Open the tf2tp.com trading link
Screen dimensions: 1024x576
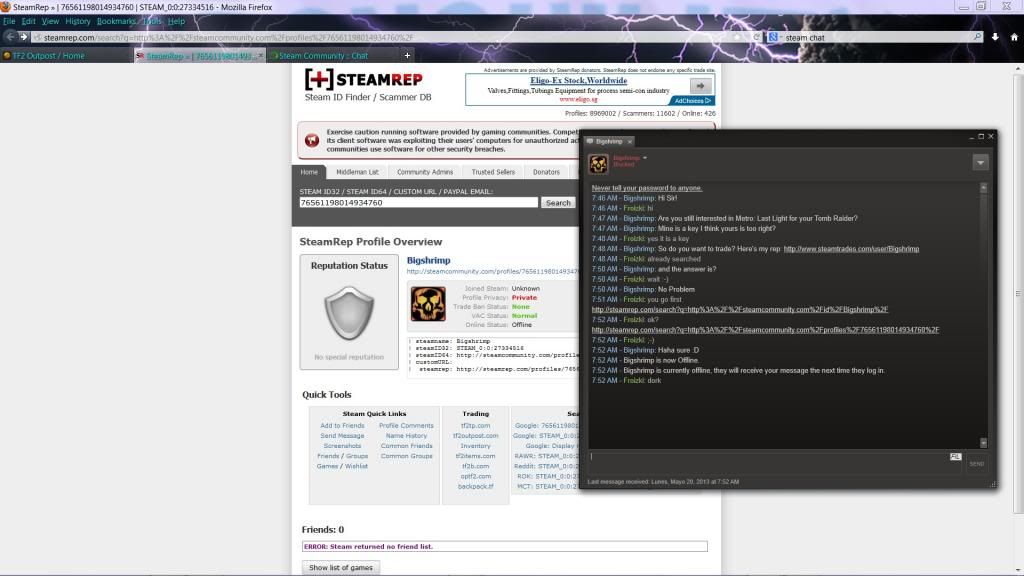pyautogui.click(x=475, y=426)
